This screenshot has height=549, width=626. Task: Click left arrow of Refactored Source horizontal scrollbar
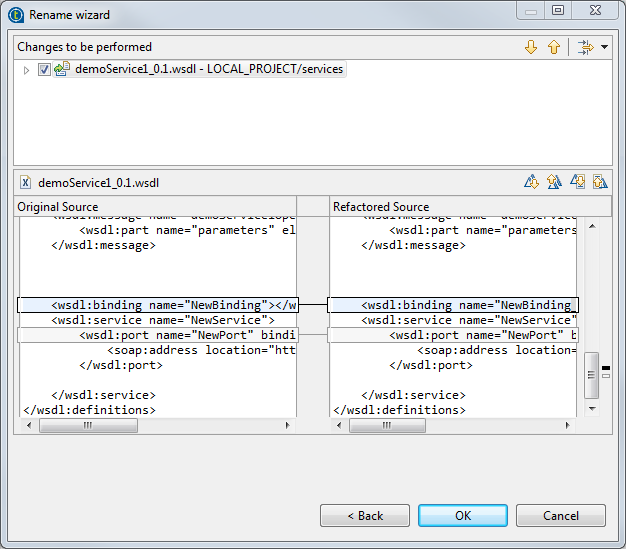(339, 426)
